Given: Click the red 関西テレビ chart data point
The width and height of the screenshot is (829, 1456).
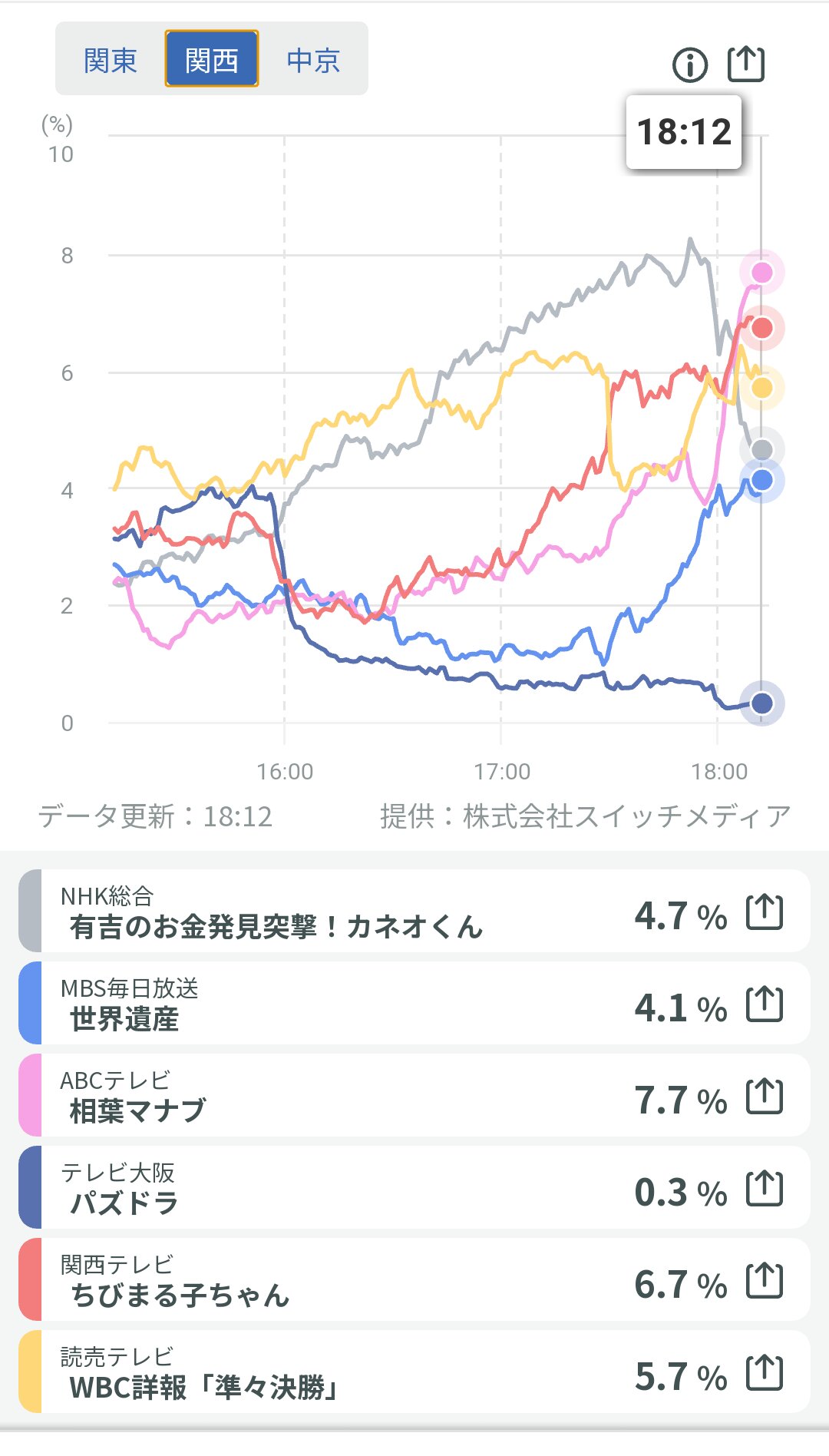Looking at the screenshot, I should point(761,328).
